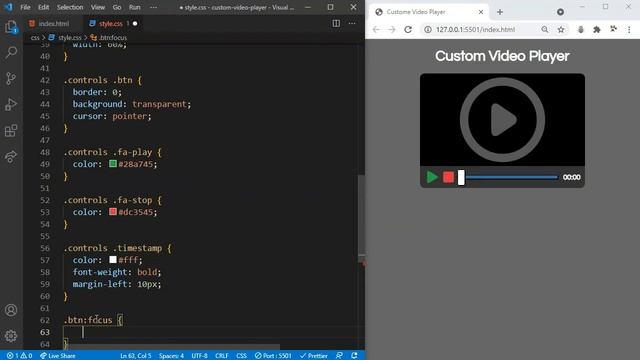Click line number 56 in gutter
The image size is (640, 360).
[45, 248]
